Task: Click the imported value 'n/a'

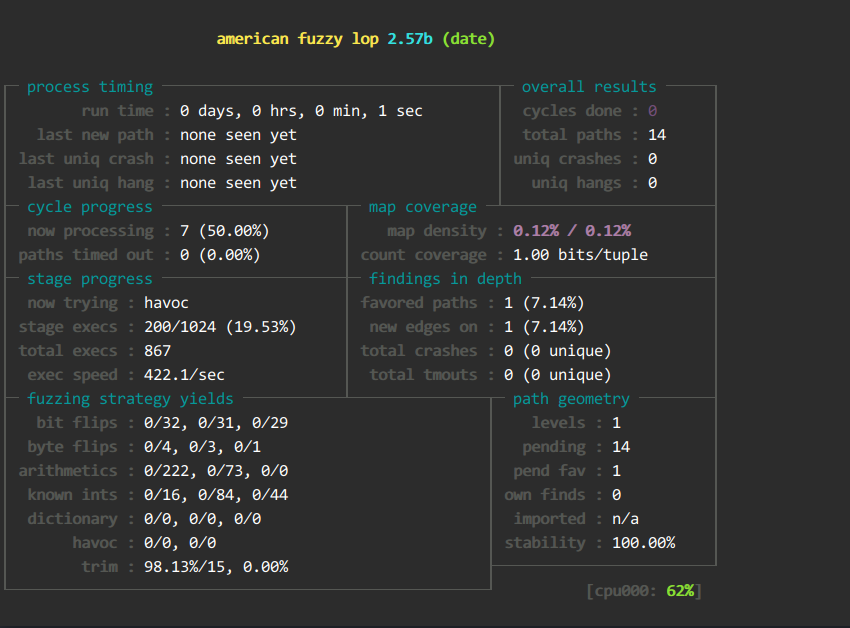Action: pos(625,518)
